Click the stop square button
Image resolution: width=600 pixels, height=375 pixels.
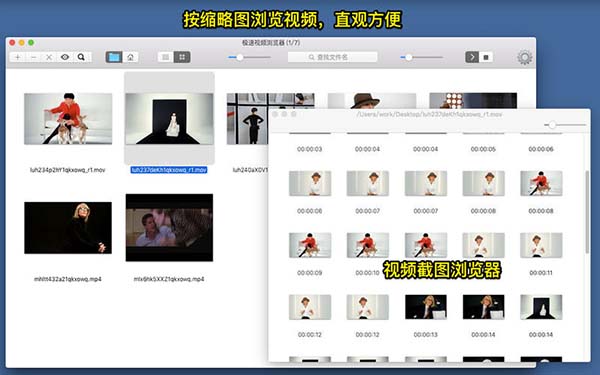(486, 57)
